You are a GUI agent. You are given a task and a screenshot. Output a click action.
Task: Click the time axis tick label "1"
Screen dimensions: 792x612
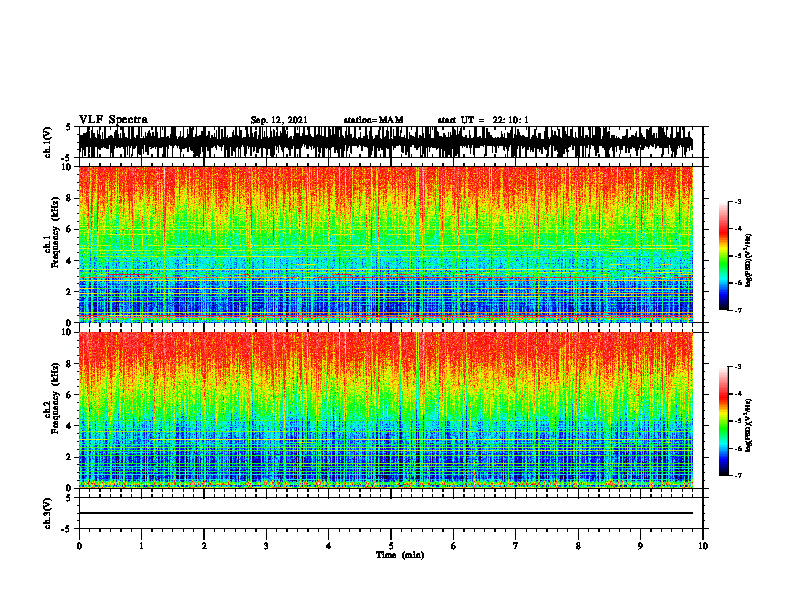click(141, 546)
